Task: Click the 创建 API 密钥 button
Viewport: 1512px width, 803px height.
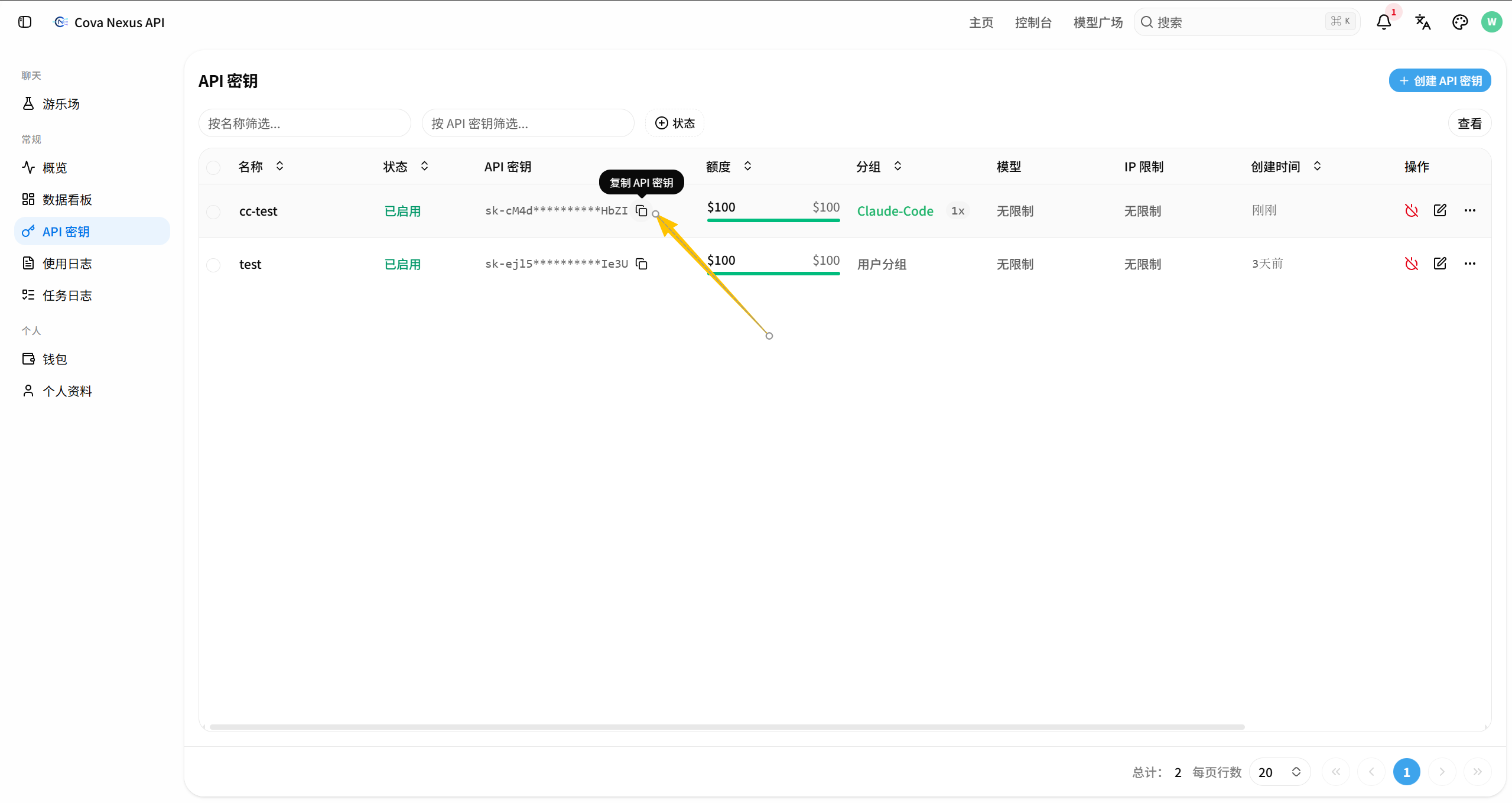Action: pyautogui.click(x=1440, y=80)
